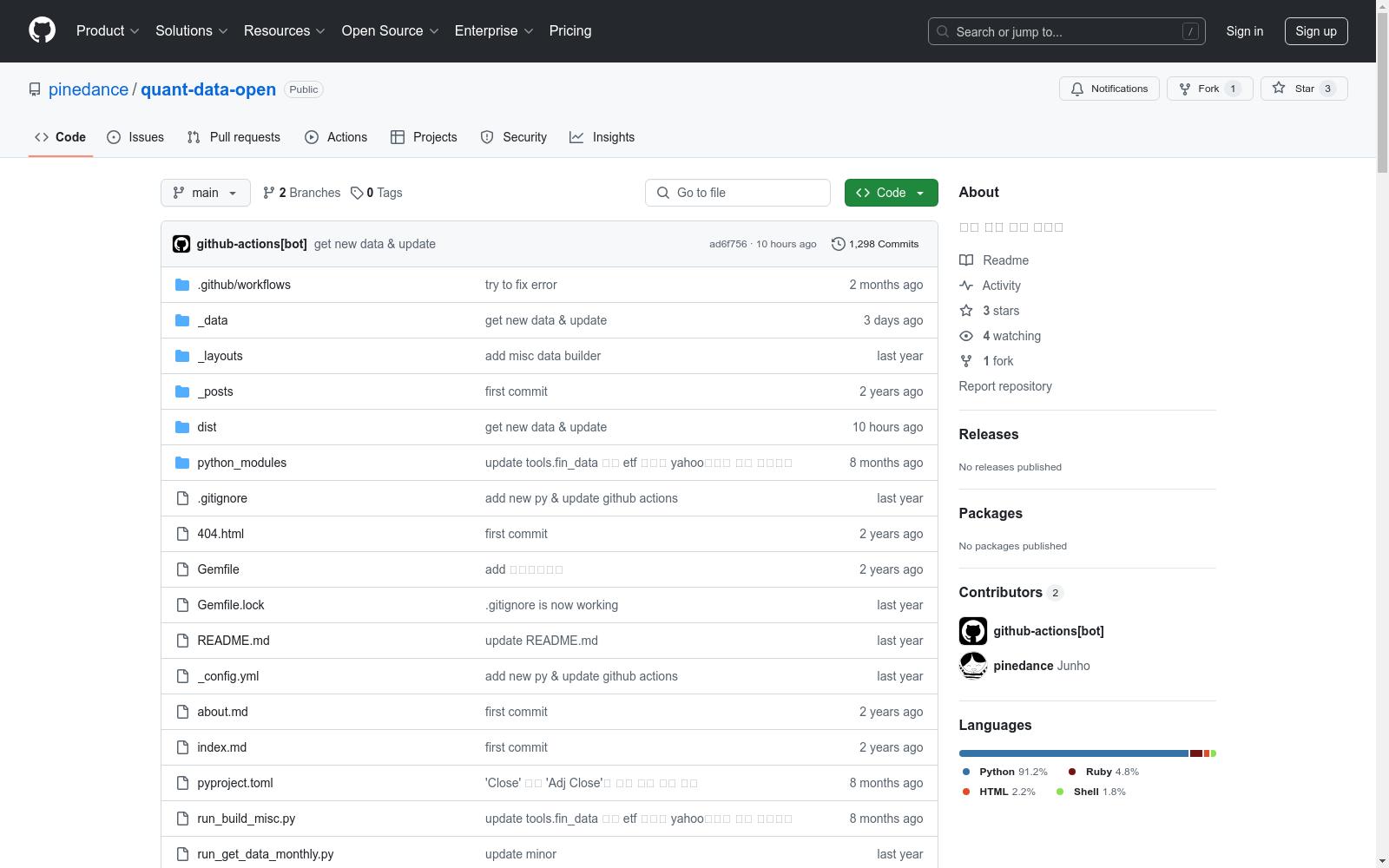Click the Notifications bell icon

coord(1077,89)
